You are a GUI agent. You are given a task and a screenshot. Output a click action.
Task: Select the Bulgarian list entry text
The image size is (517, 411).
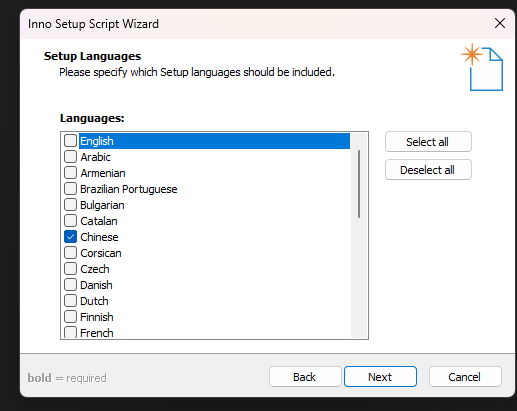click(x=102, y=205)
